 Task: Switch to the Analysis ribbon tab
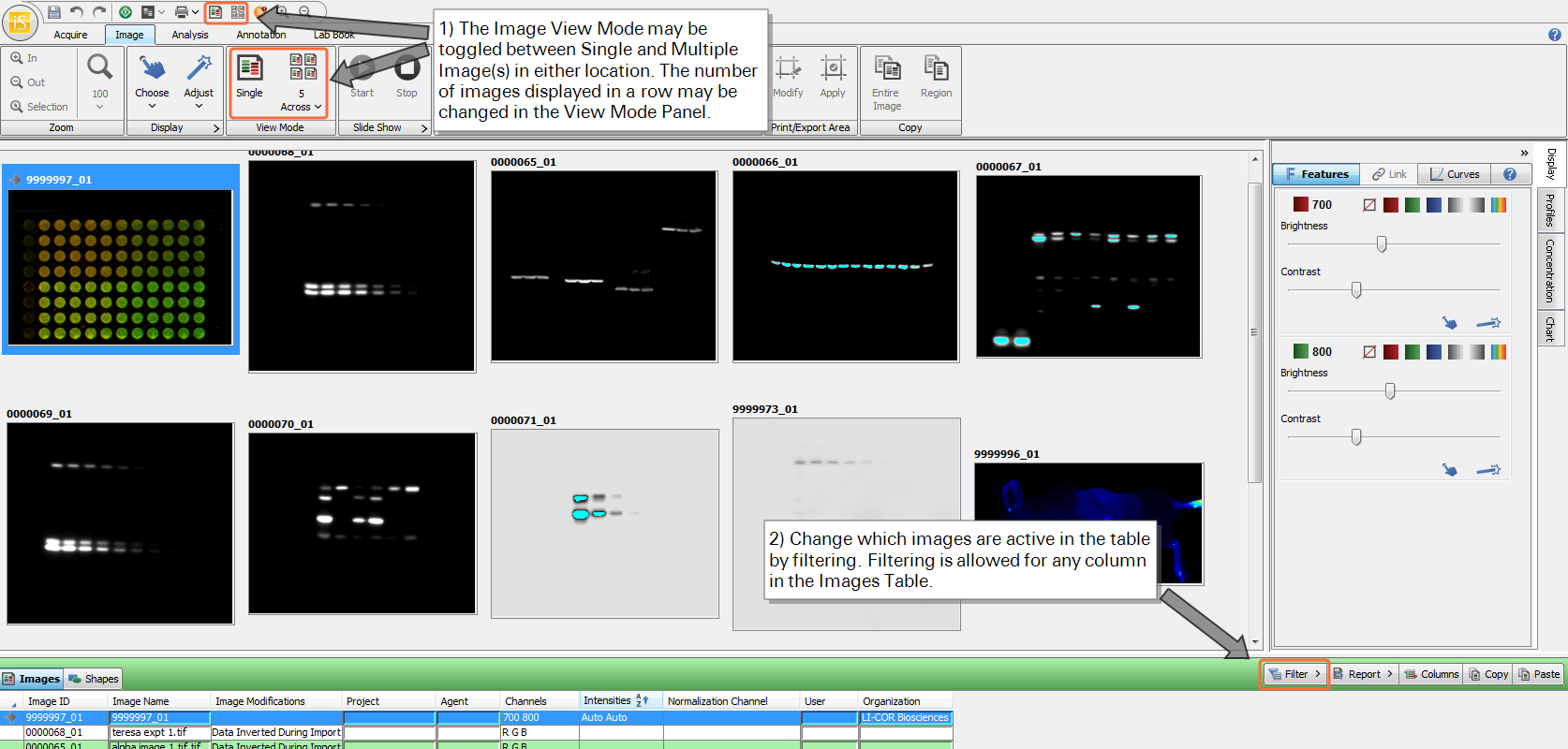(x=190, y=35)
